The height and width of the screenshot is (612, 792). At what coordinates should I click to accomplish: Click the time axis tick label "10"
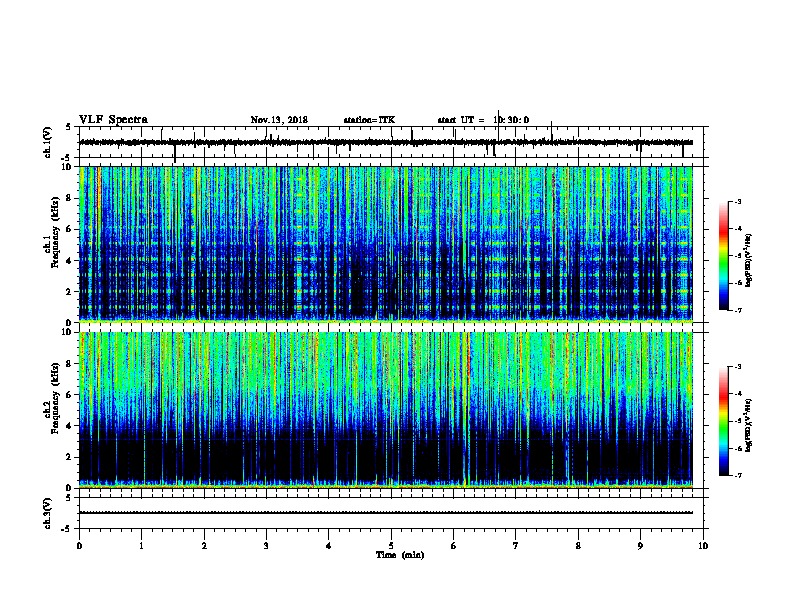click(x=703, y=546)
